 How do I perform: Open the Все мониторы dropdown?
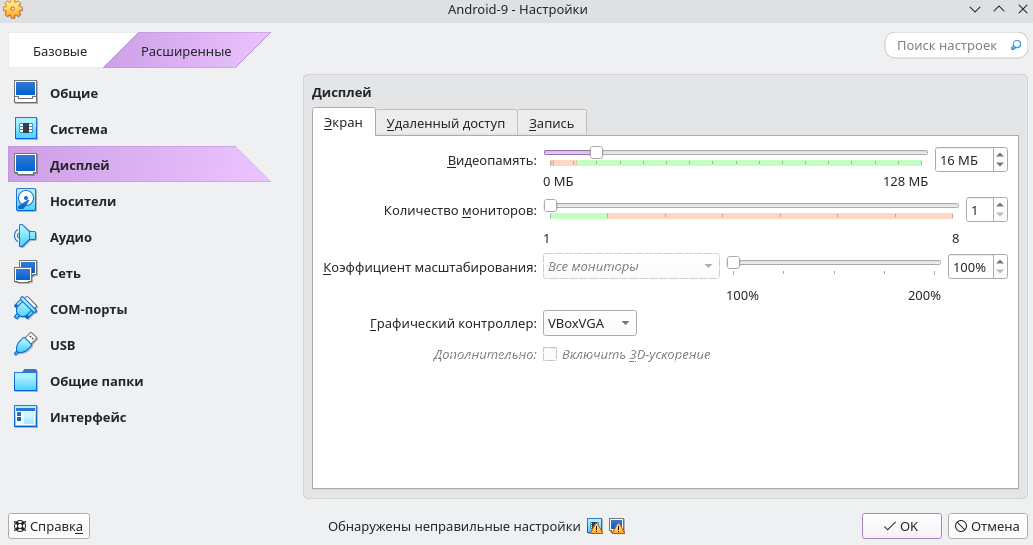(x=631, y=267)
